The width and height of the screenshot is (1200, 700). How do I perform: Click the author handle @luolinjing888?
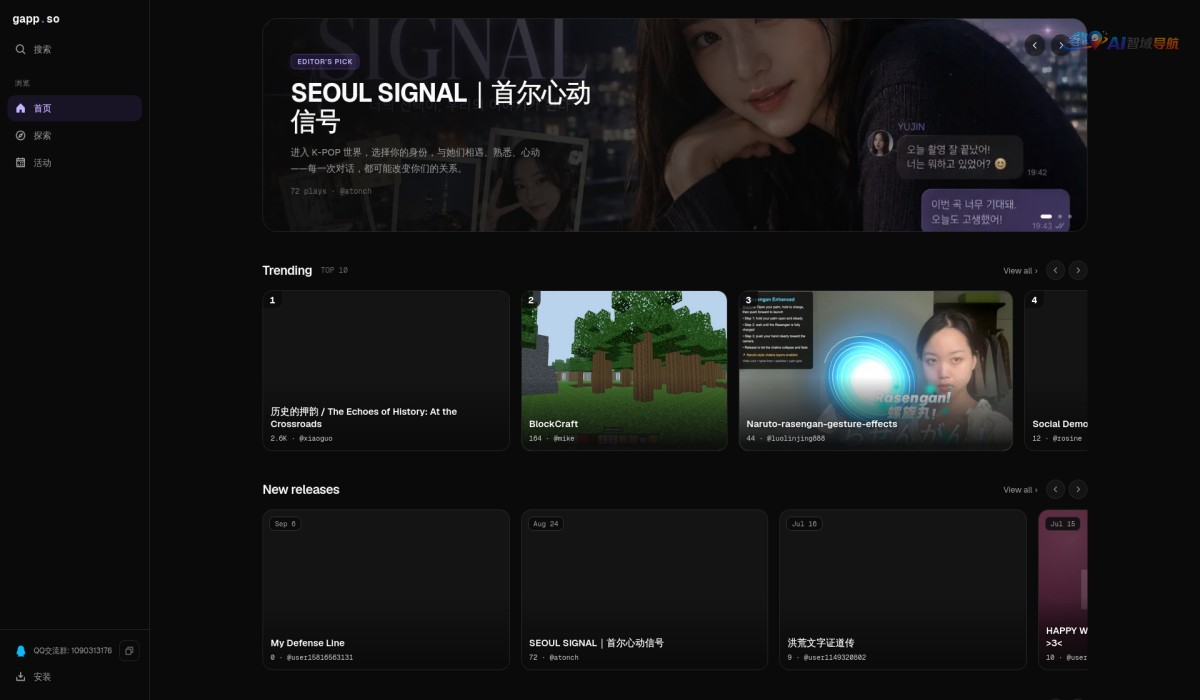[x=795, y=439]
